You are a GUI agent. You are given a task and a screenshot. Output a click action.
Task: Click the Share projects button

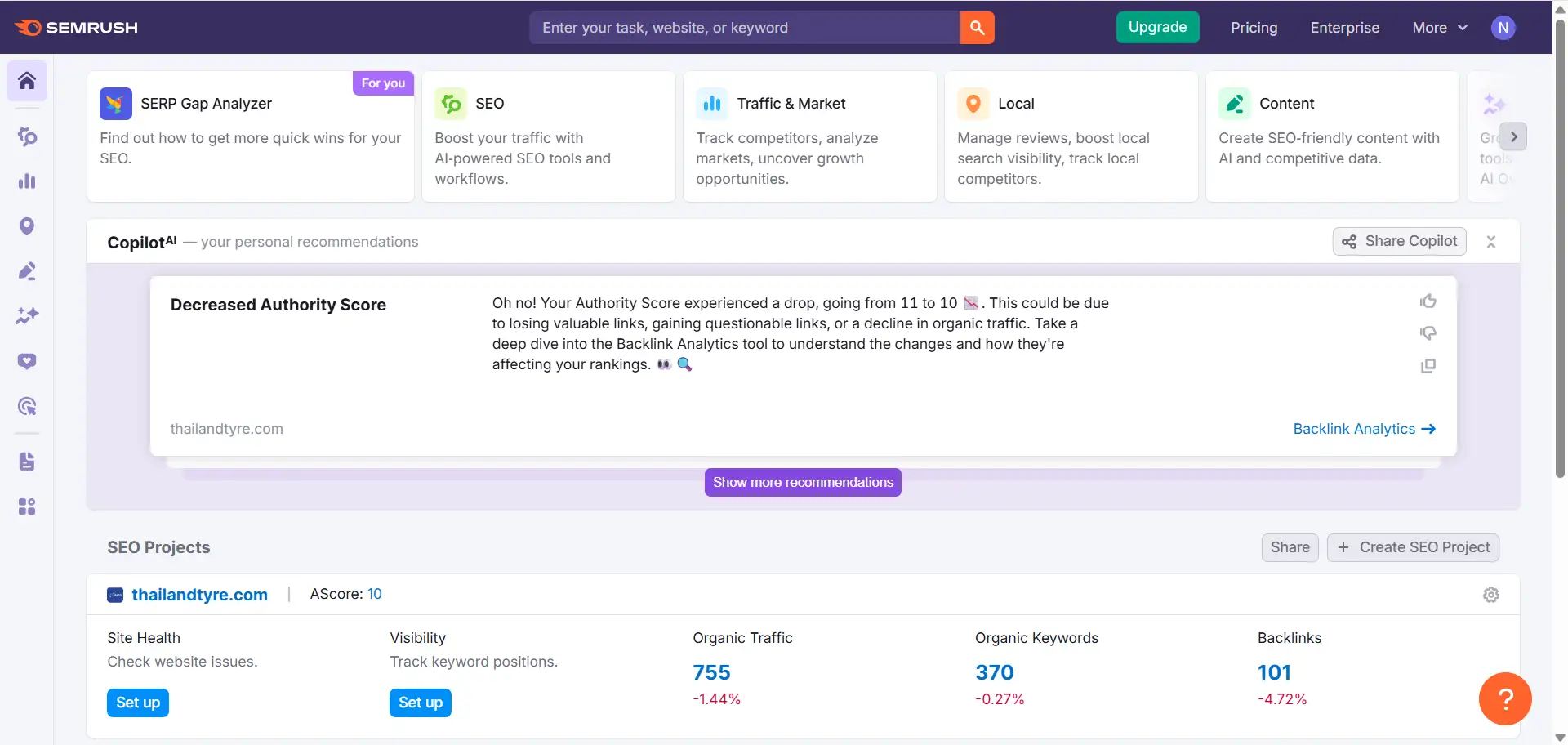(x=1290, y=547)
